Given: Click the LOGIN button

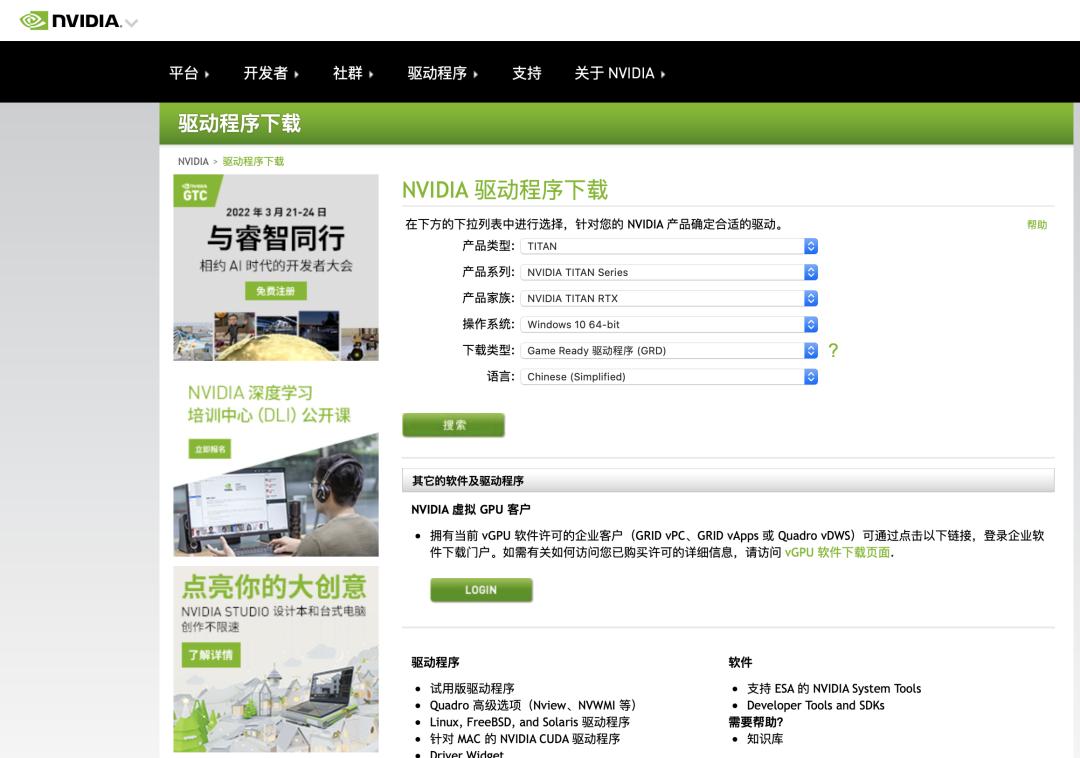Looking at the screenshot, I should point(482,590).
